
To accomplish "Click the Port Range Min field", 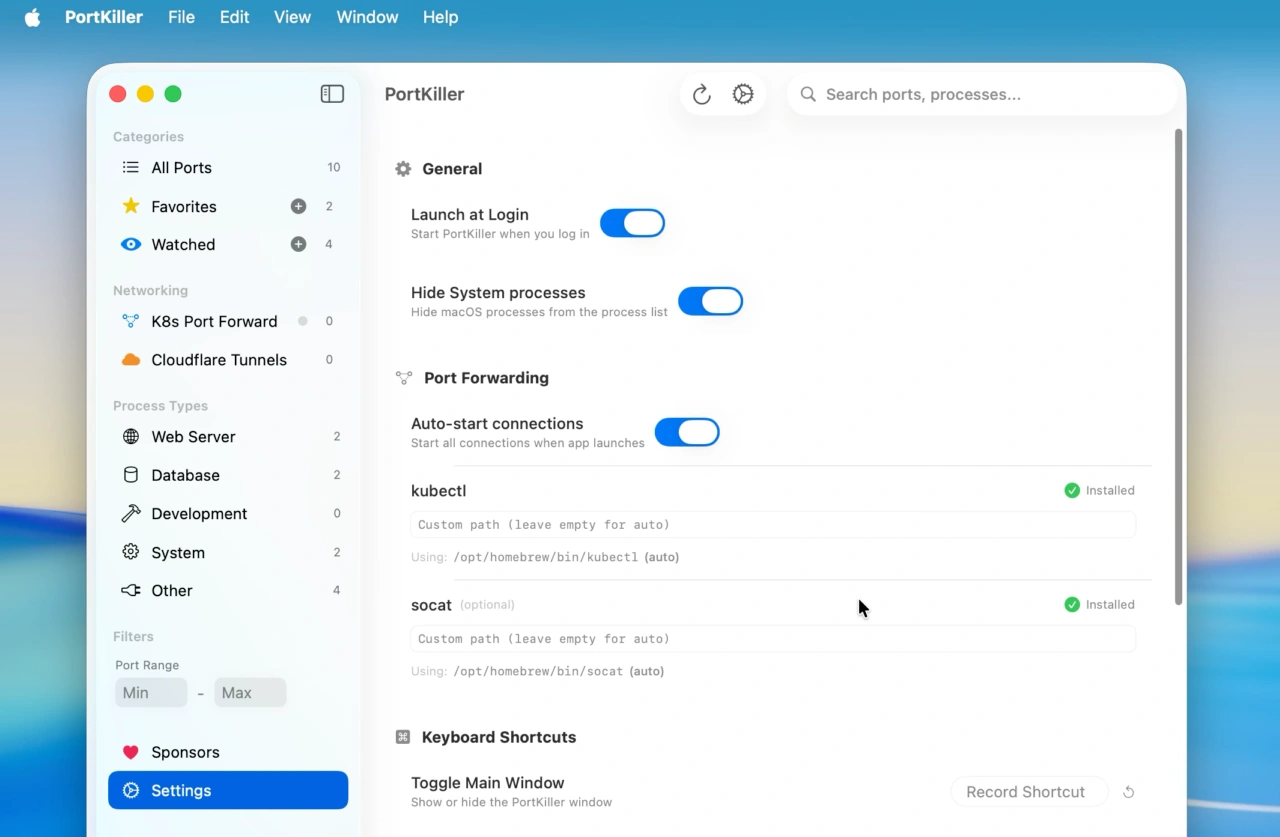I will tap(151, 693).
